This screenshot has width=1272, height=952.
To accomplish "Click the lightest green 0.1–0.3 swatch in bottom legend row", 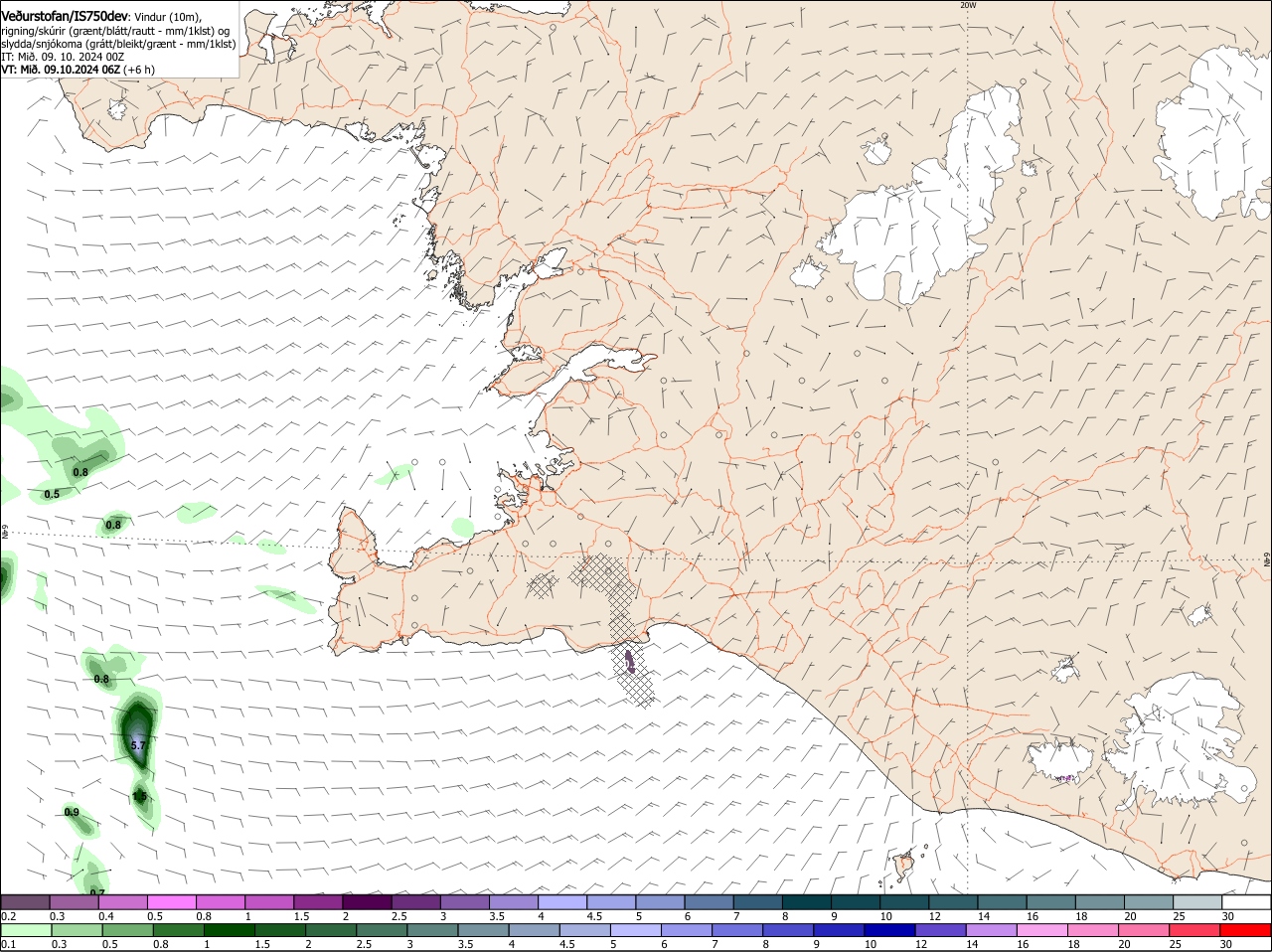I will point(26,930).
